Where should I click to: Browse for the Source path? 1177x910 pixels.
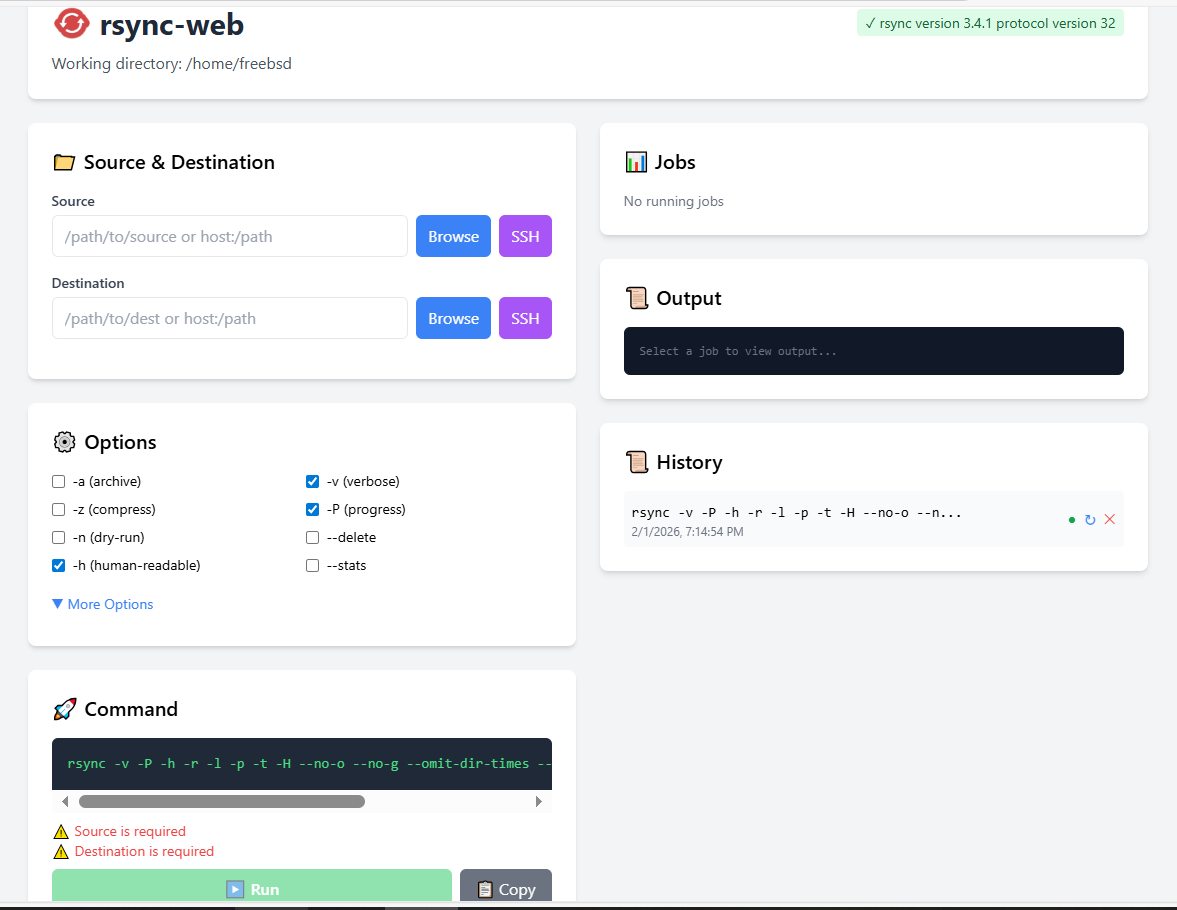click(453, 237)
